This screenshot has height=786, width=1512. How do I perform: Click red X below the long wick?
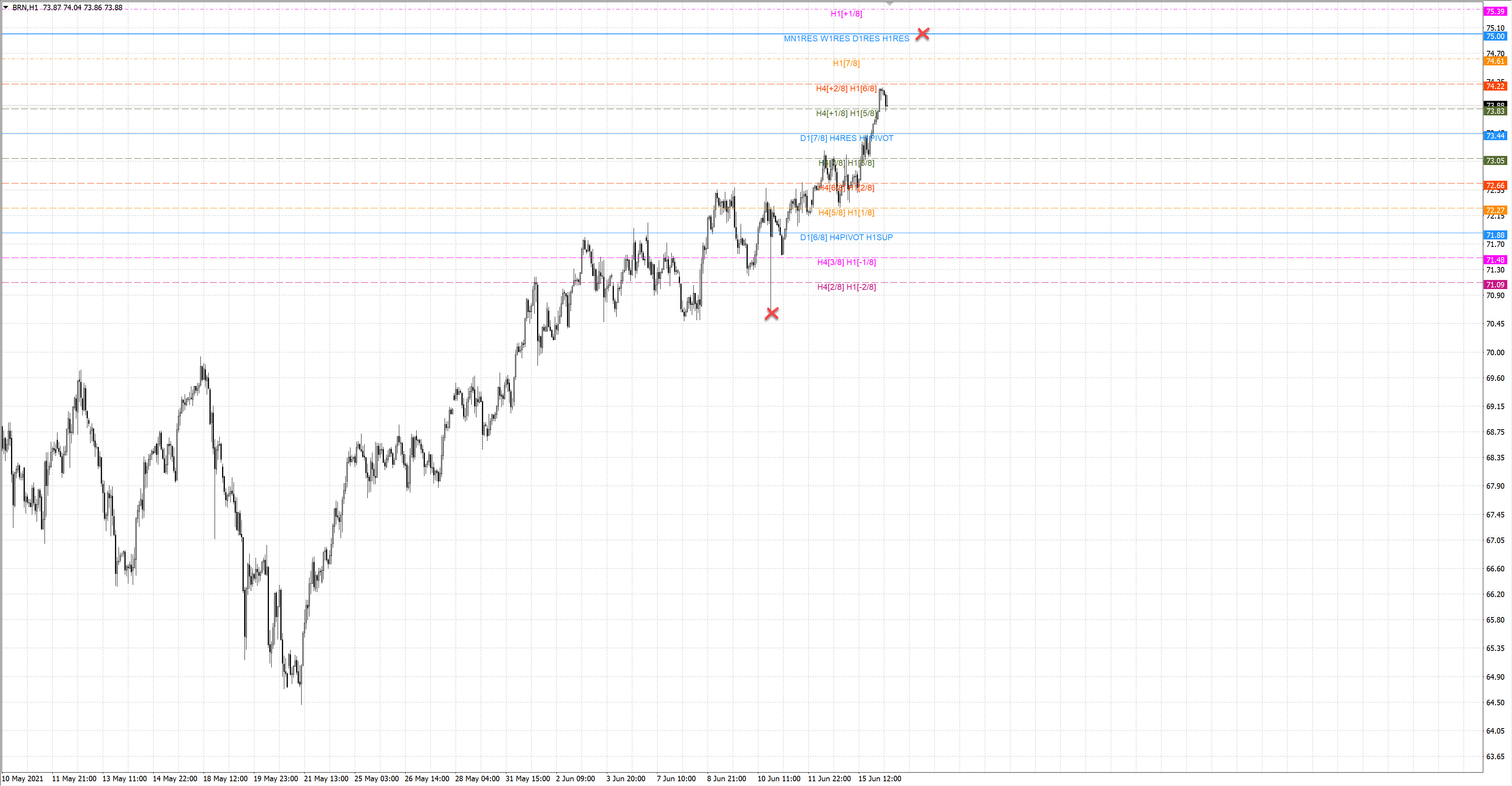click(771, 313)
